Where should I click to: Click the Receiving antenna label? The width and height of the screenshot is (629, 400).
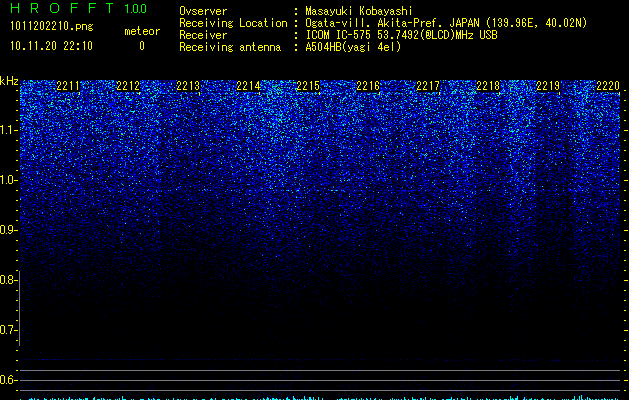230,47
